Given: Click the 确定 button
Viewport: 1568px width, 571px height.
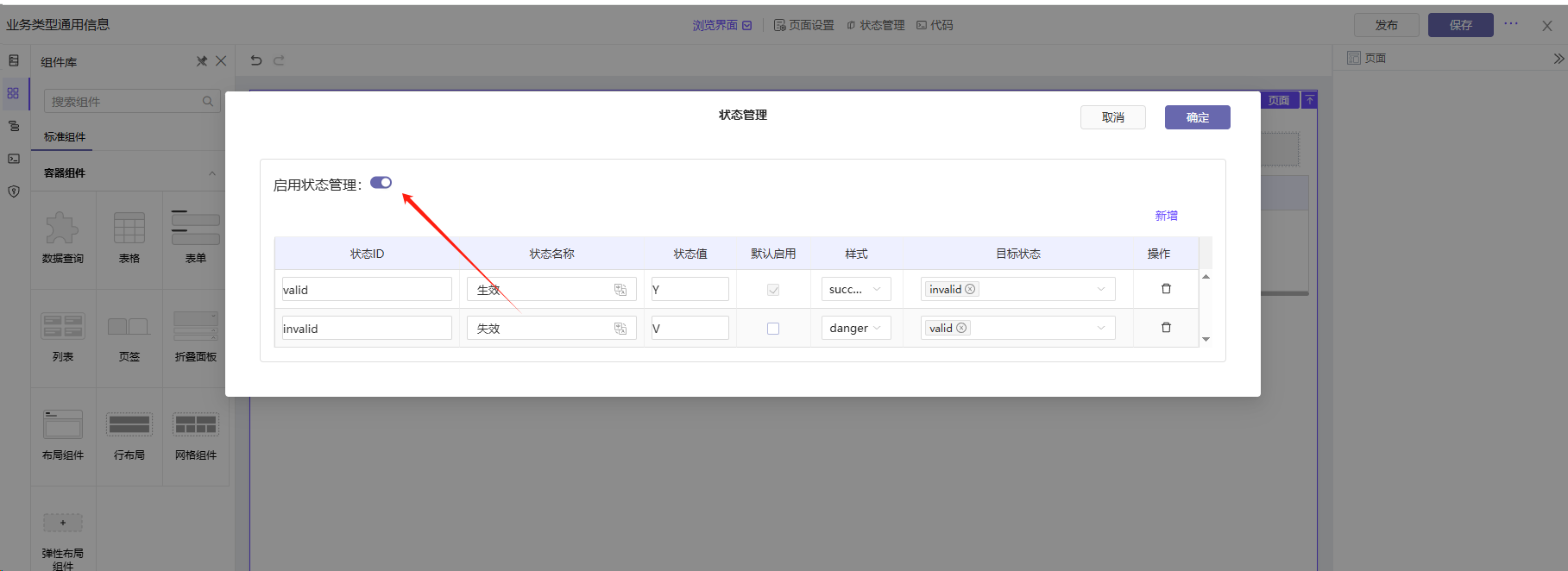Looking at the screenshot, I should (x=1197, y=117).
